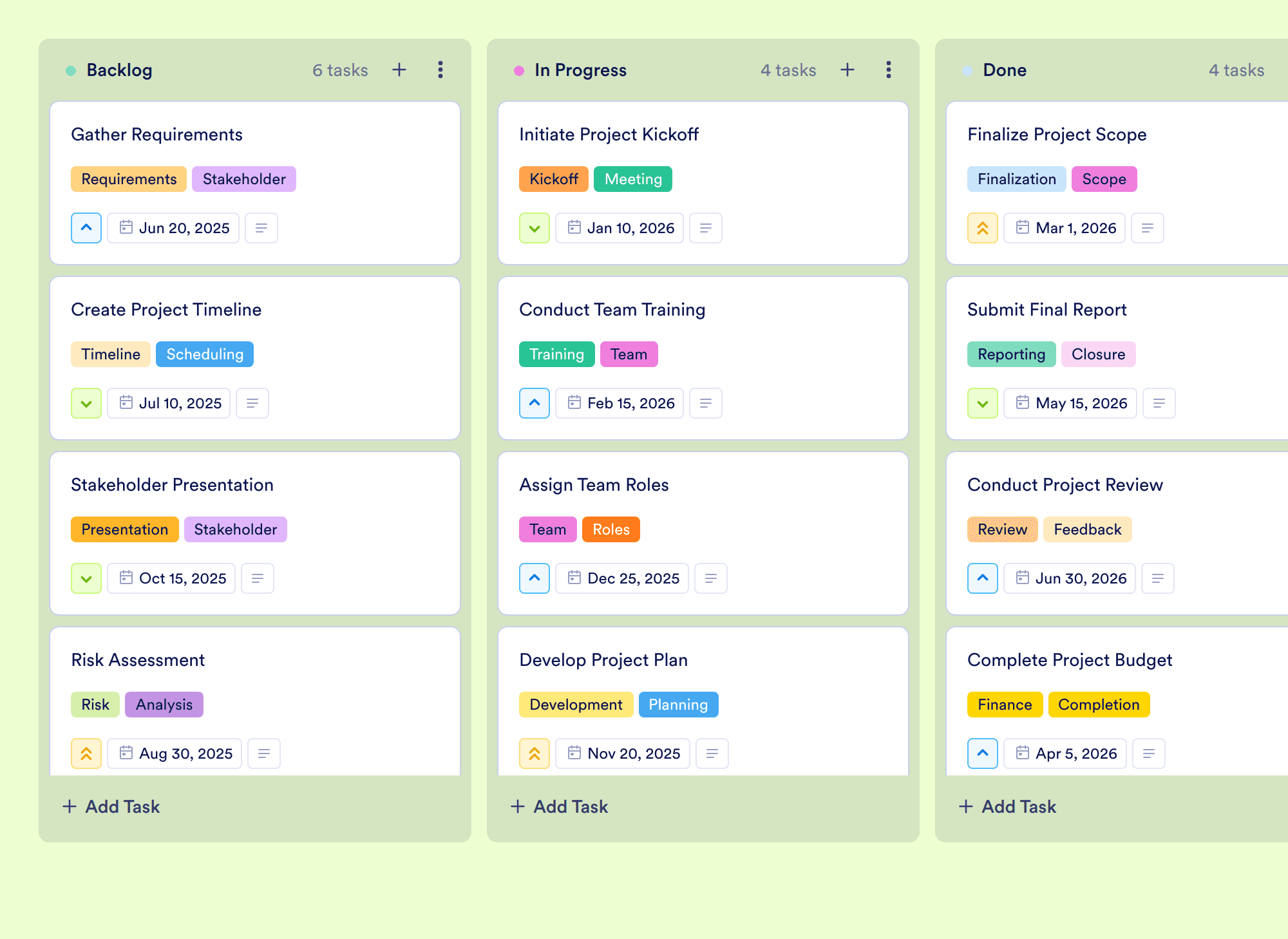Click Add Task under Backlog column
Screen dimensions: 1288x939
[x=111, y=806]
